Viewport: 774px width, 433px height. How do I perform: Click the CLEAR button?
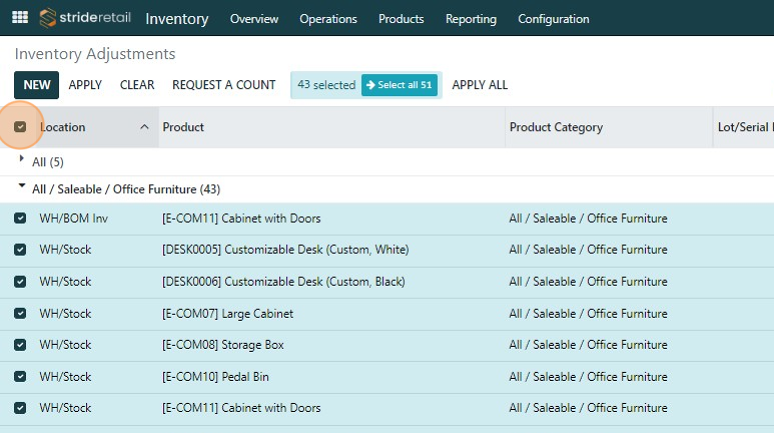click(137, 85)
